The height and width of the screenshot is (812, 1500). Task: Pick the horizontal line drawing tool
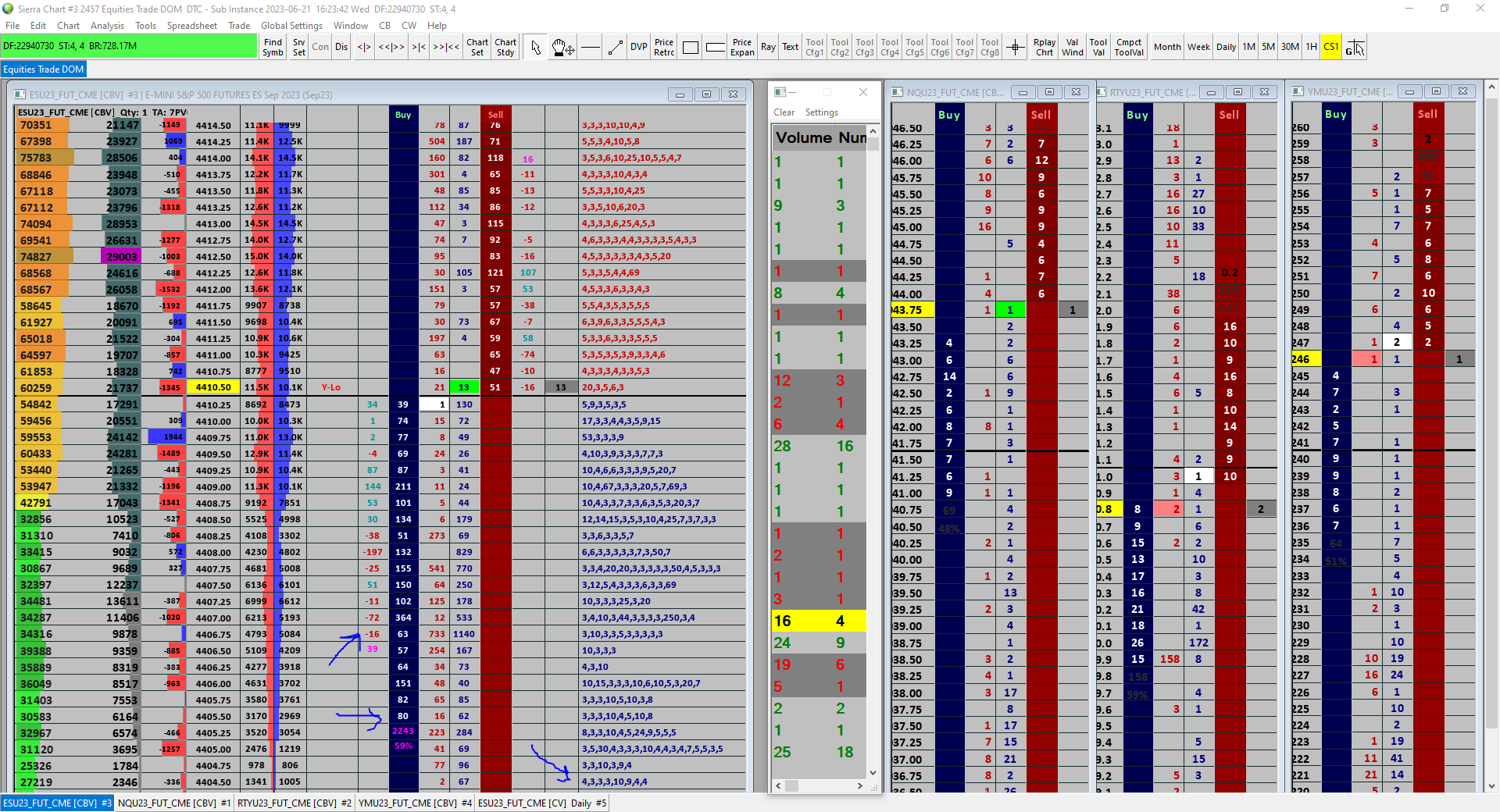click(591, 48)
